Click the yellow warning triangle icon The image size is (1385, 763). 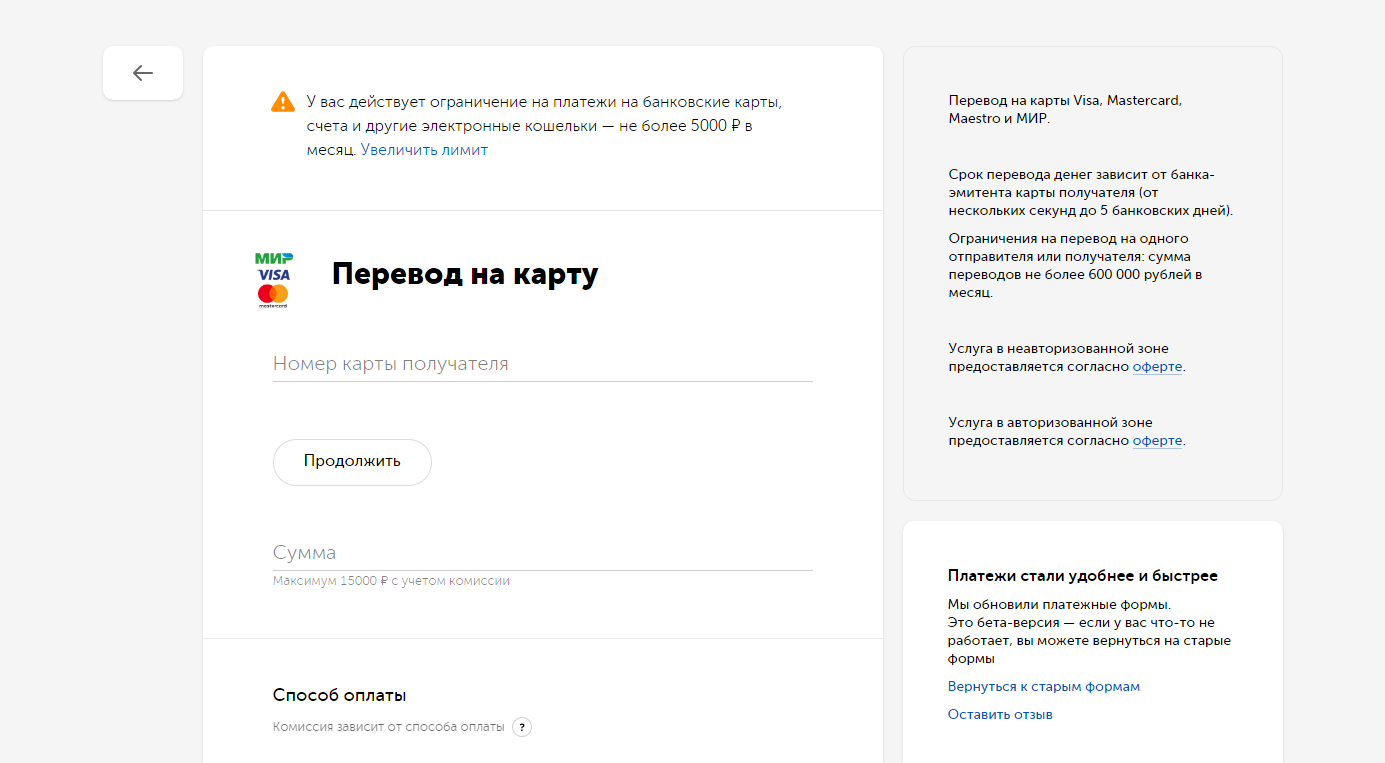click(281, 100)
